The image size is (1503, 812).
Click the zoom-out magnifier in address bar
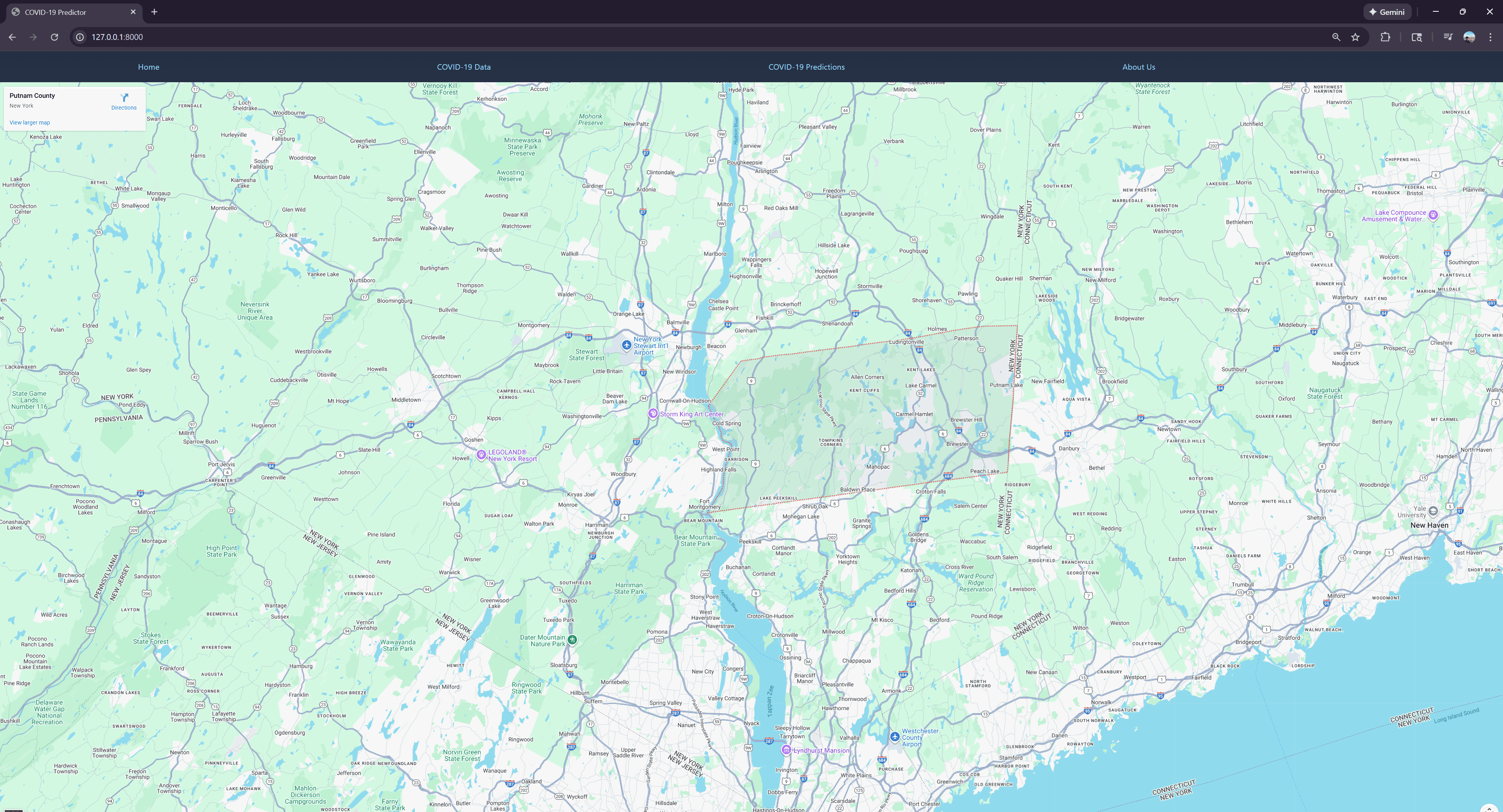pos(1336,37)
